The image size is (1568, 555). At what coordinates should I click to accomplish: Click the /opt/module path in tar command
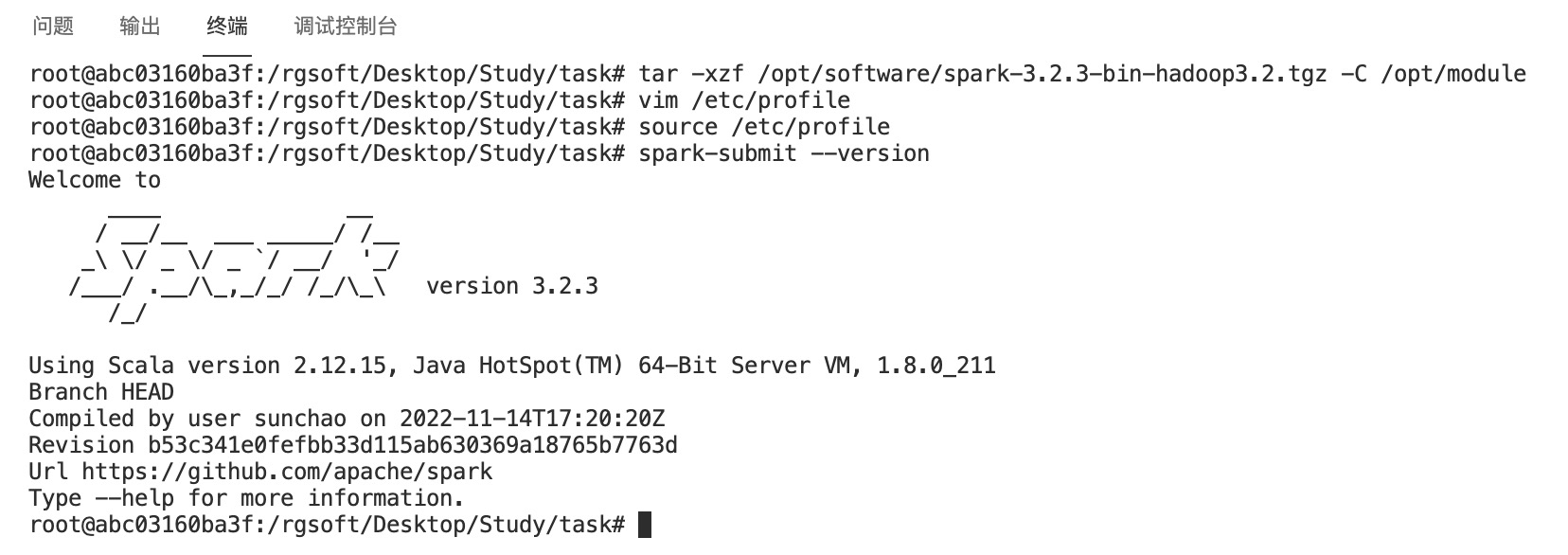coord(1452,74)
